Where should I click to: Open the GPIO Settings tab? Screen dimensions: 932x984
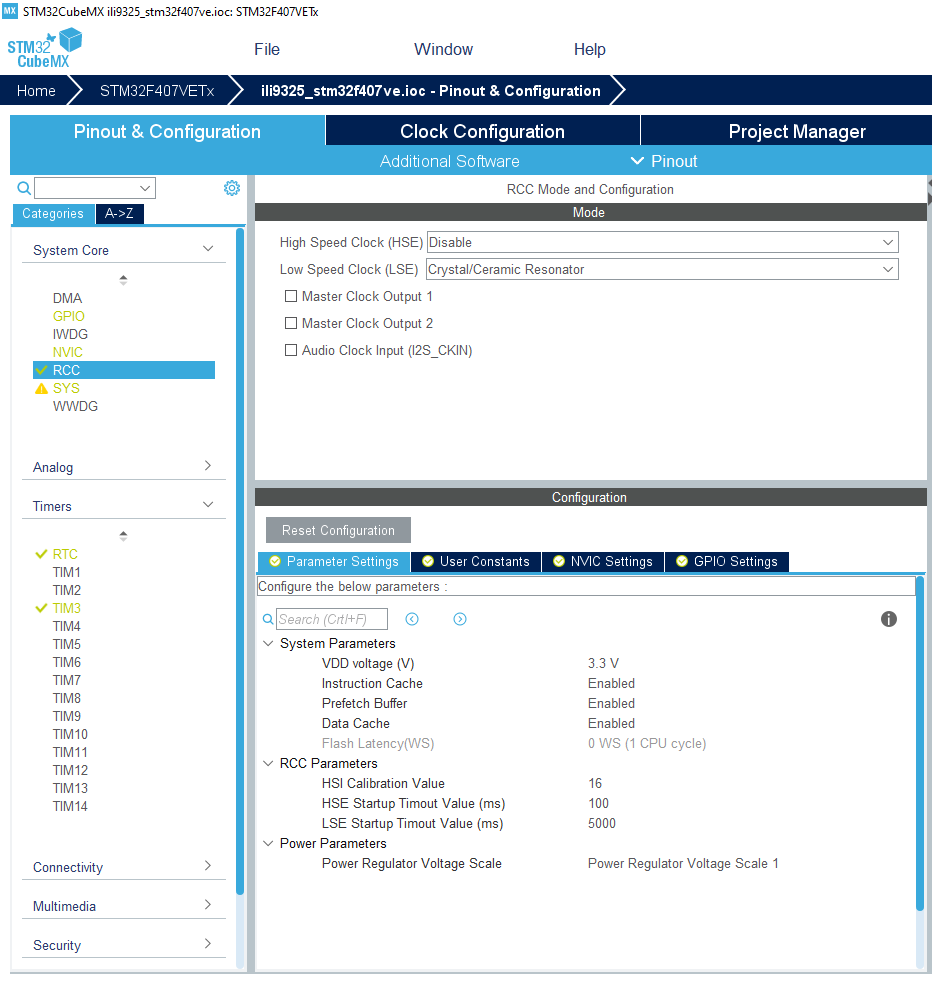coord(726,561)
